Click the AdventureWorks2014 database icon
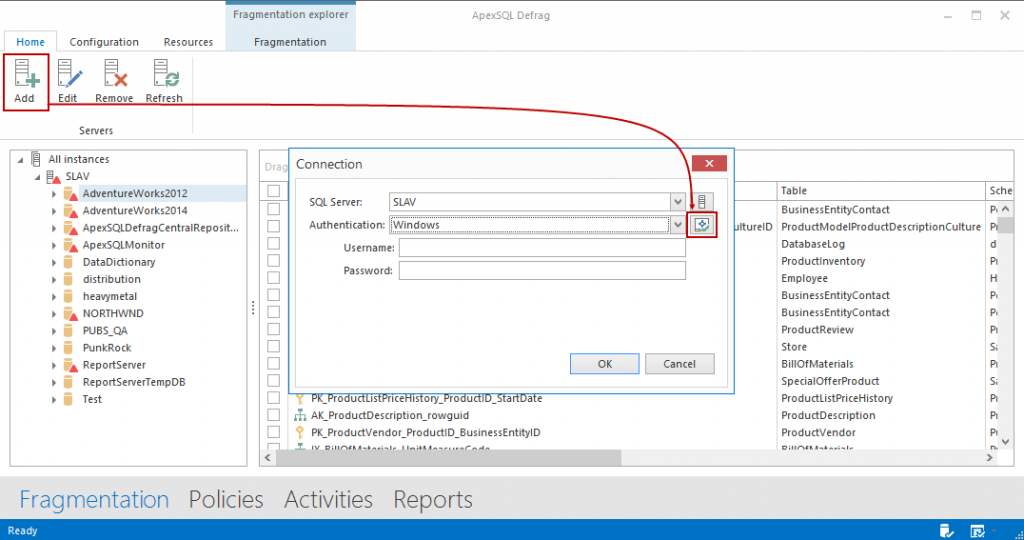Viewport: 1024px width, 540px height. point(70,210)
